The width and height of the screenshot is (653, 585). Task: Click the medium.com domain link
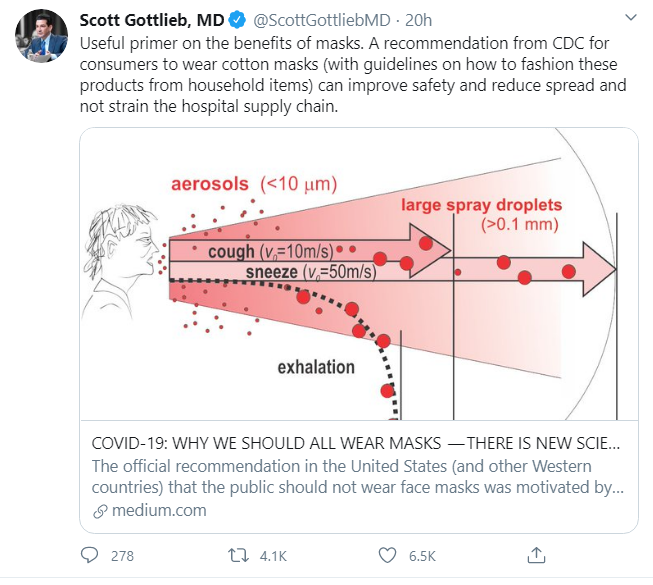[x=159, y=510]
